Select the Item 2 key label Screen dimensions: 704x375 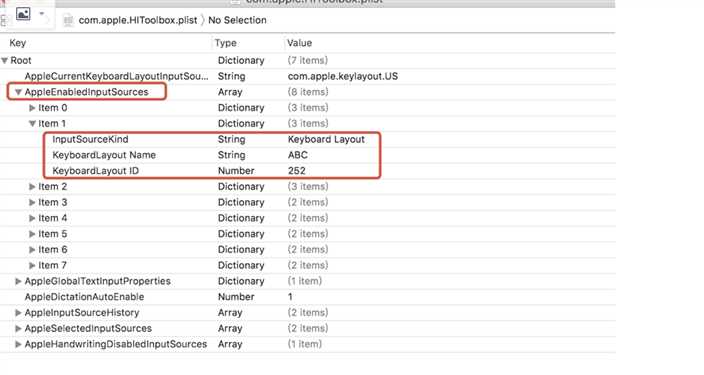coord(53,186)
